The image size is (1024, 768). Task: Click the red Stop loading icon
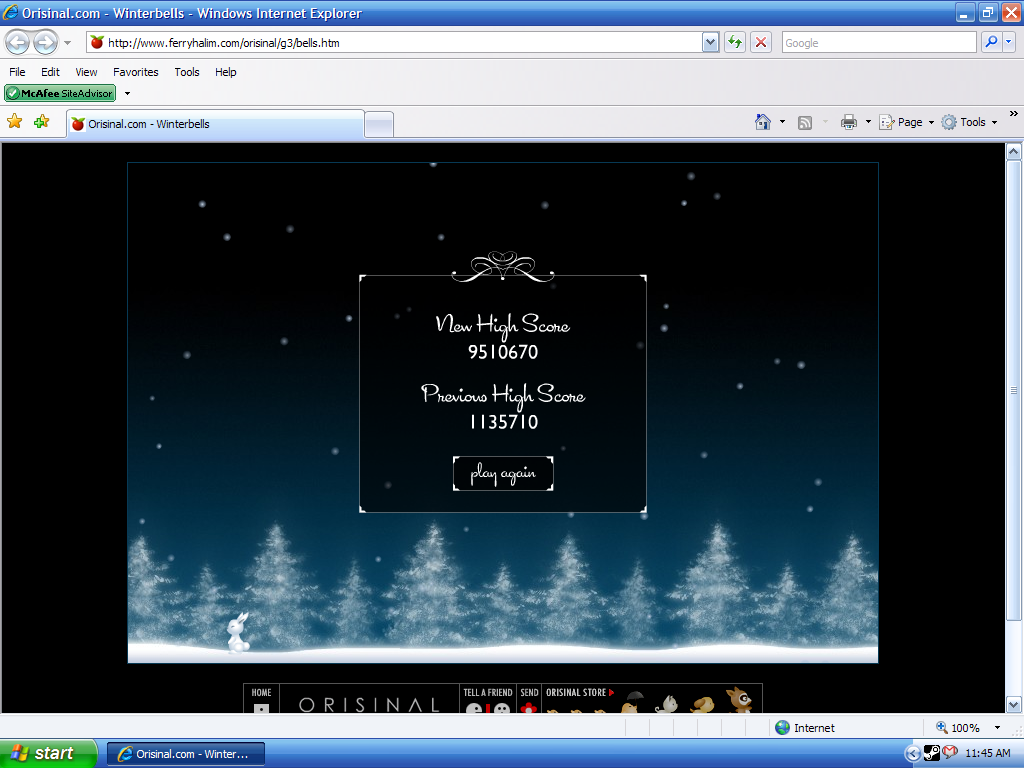761,42
